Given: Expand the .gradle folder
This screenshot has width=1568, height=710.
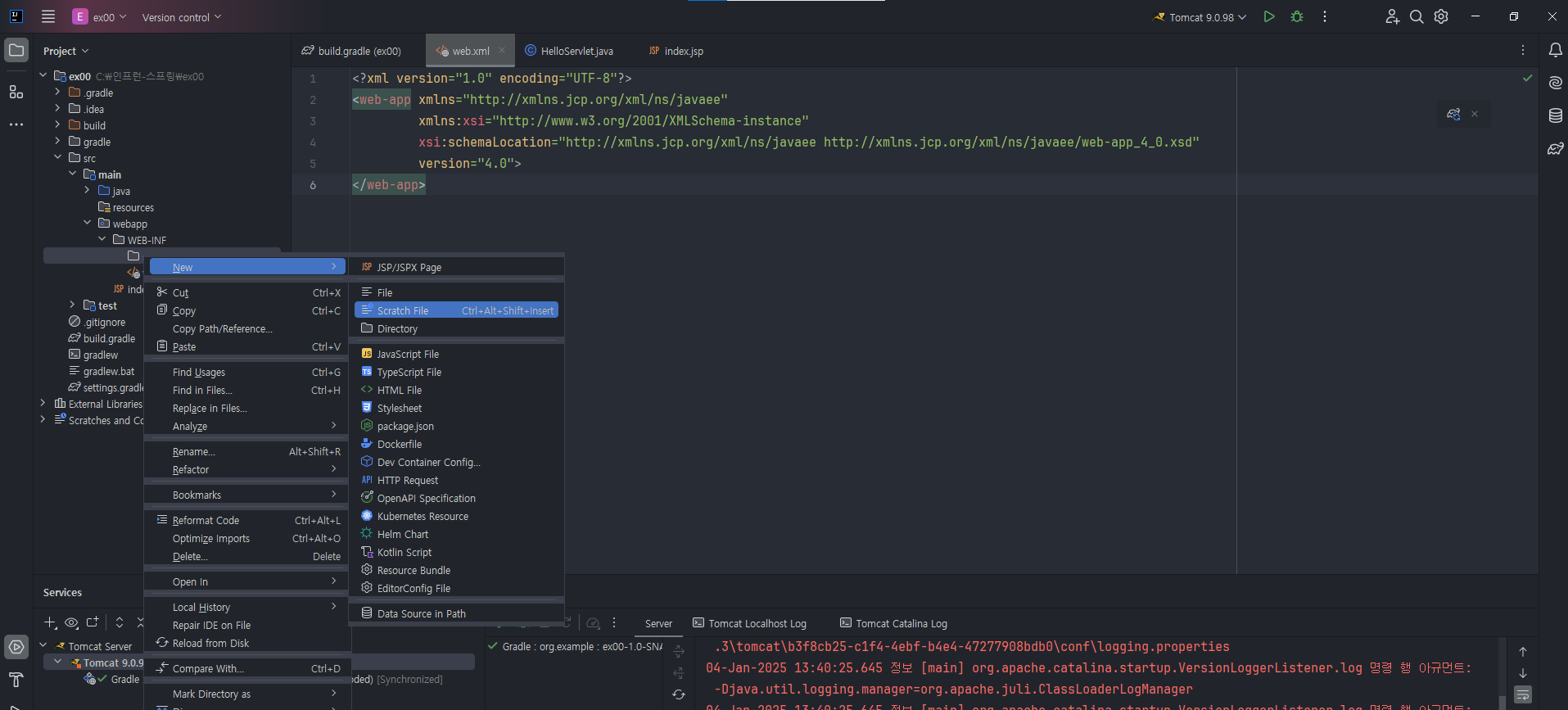Looking at the screenshot, I should (x=57, y=92).
